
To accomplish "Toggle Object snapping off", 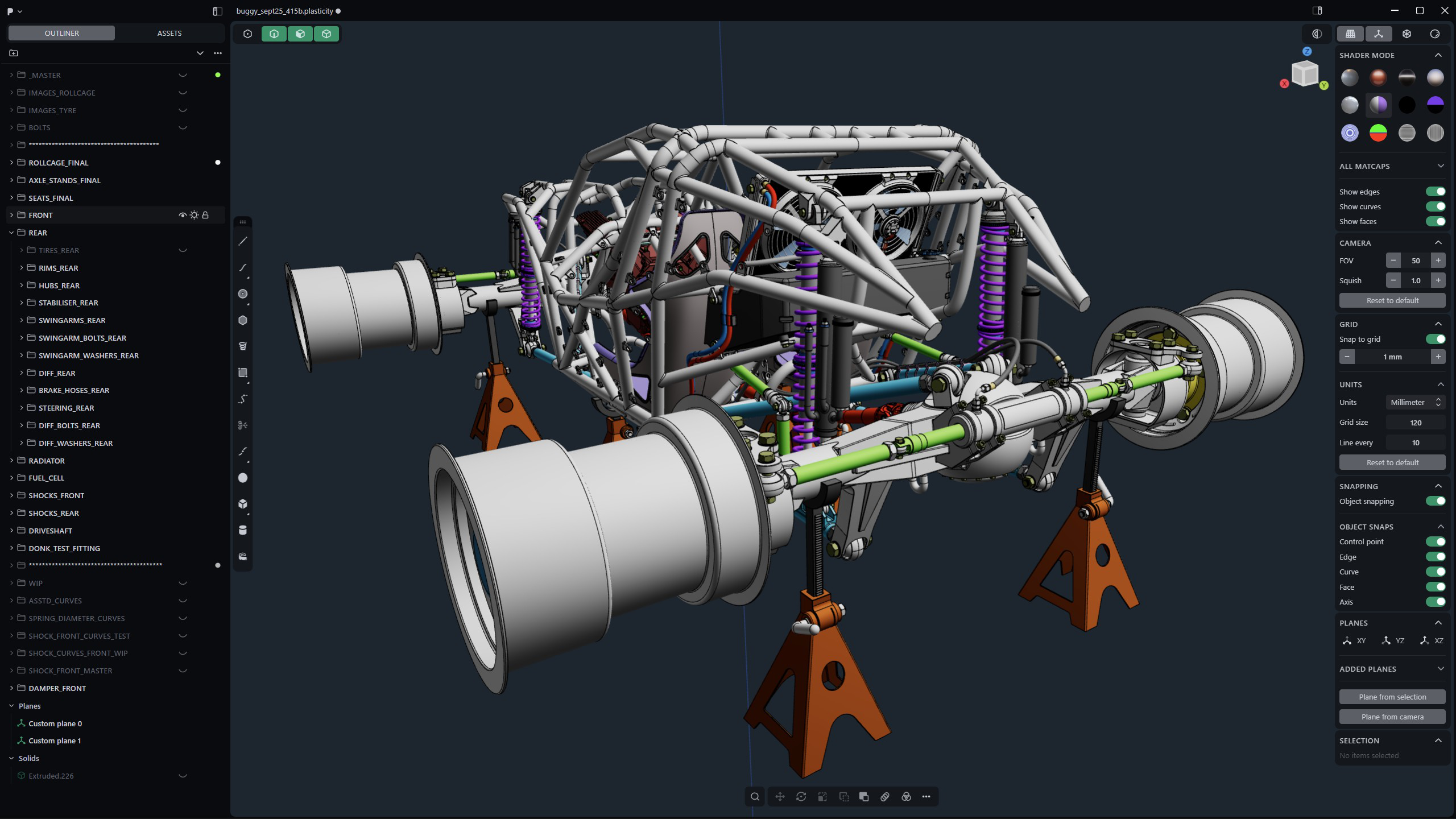I will click(x=1435, y=501).
